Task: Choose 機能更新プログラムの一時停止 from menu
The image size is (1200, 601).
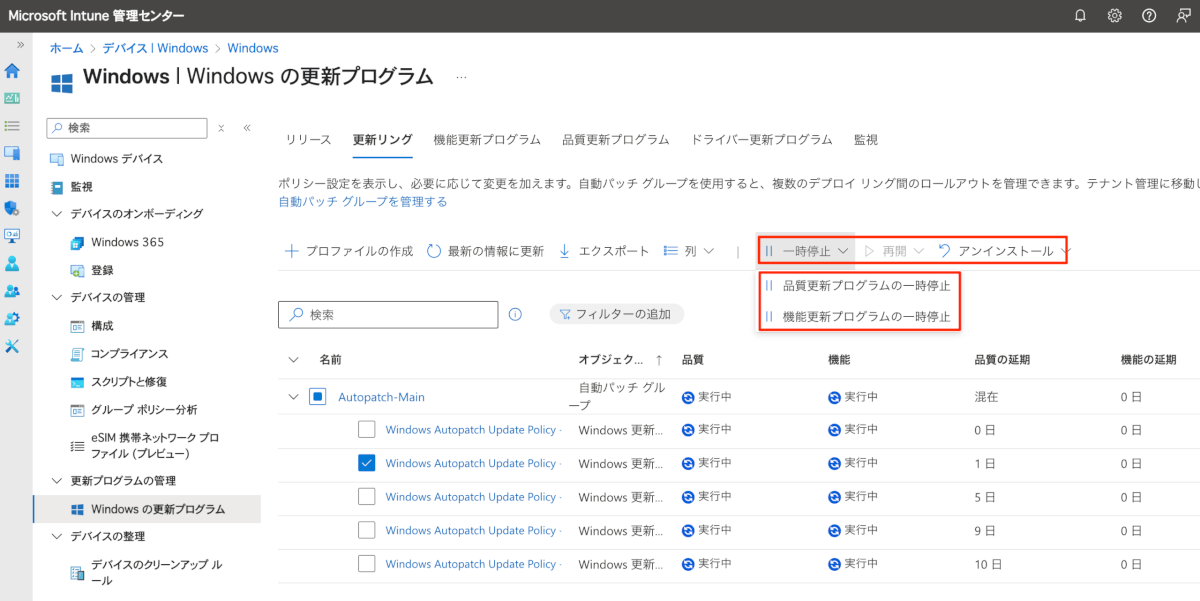Action: click(x=858, y=318)
